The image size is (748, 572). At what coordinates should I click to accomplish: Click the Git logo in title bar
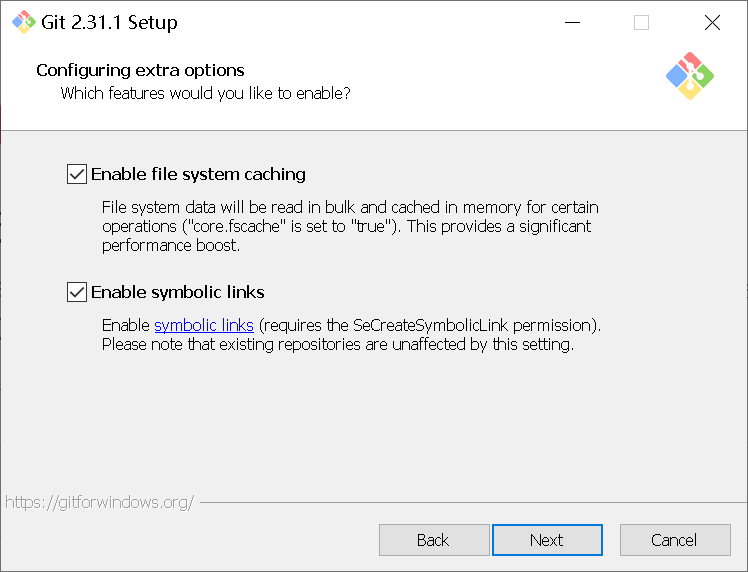pos(23,22)
